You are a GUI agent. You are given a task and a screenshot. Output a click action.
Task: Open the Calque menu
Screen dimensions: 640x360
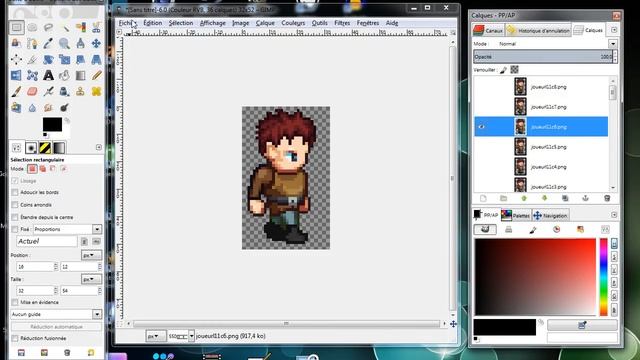265,23
